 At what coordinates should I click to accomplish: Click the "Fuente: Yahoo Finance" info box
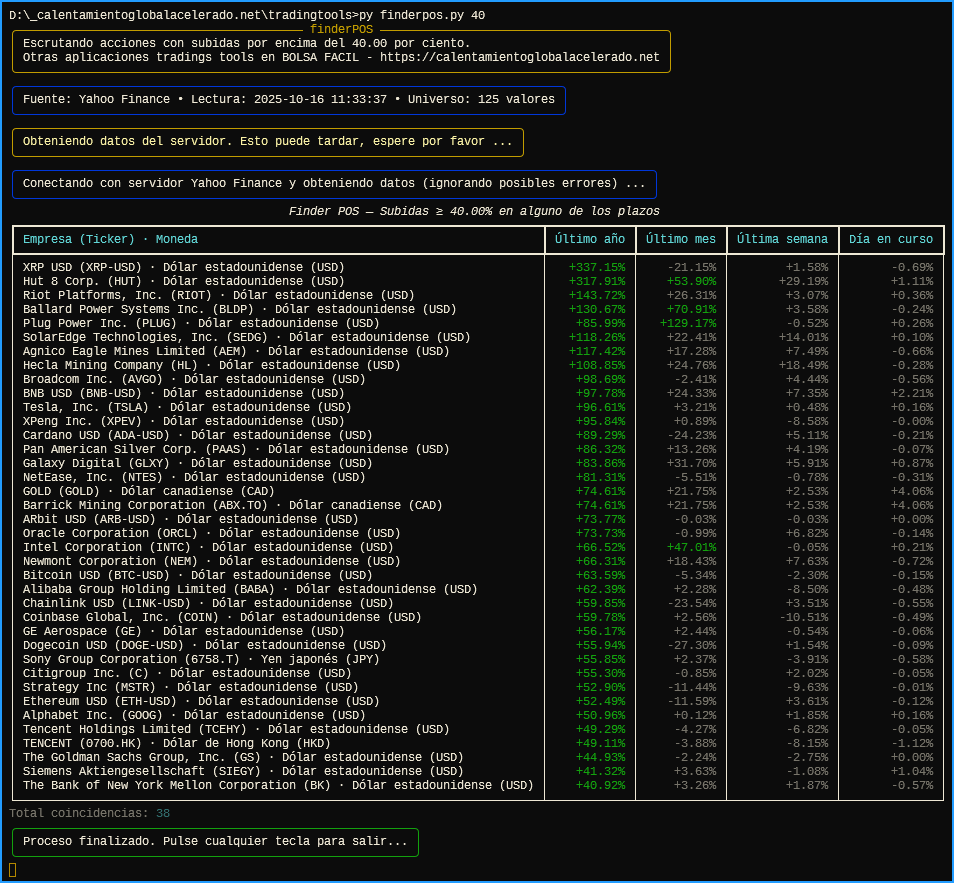288,99
